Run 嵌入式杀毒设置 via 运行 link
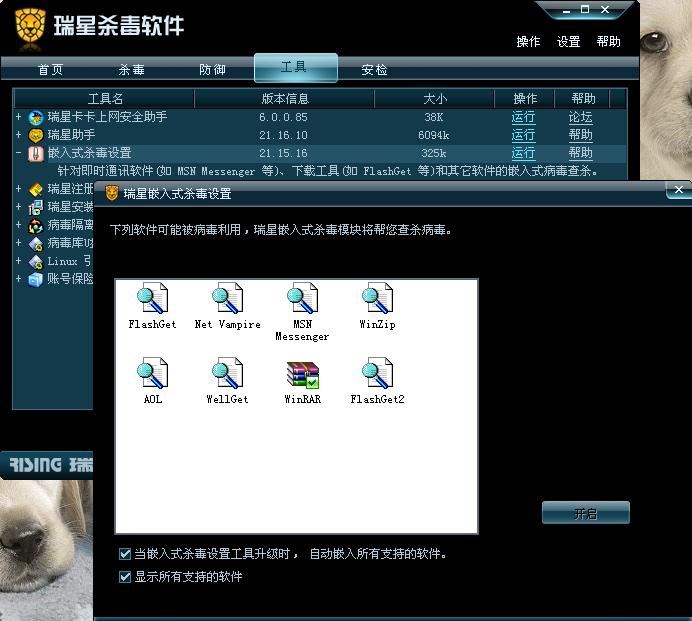Image resolution: width=692 pixels, height=621 pixels. [x=523, y=153]
